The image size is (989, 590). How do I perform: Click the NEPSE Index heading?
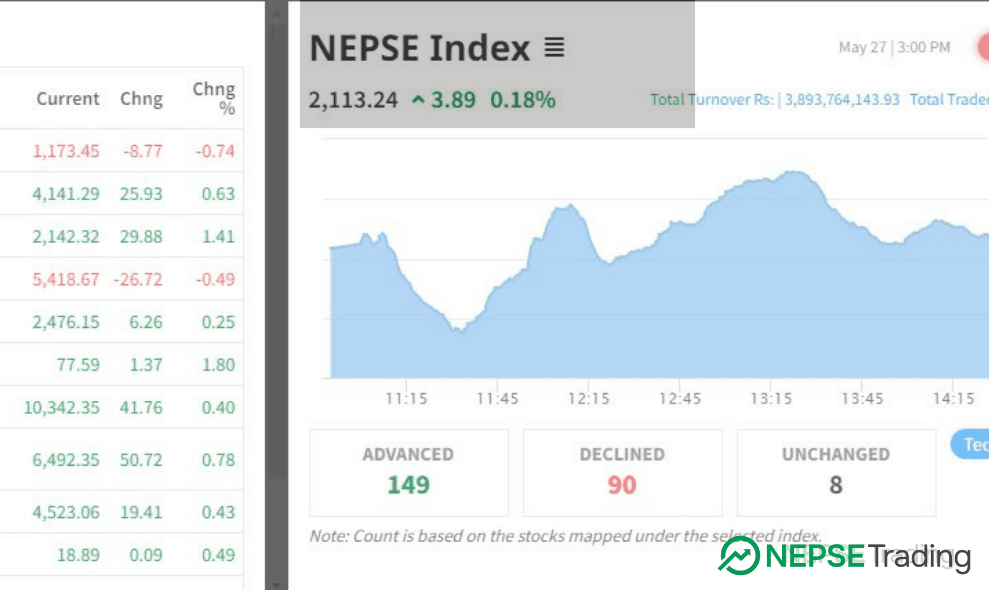coord(420,48)
